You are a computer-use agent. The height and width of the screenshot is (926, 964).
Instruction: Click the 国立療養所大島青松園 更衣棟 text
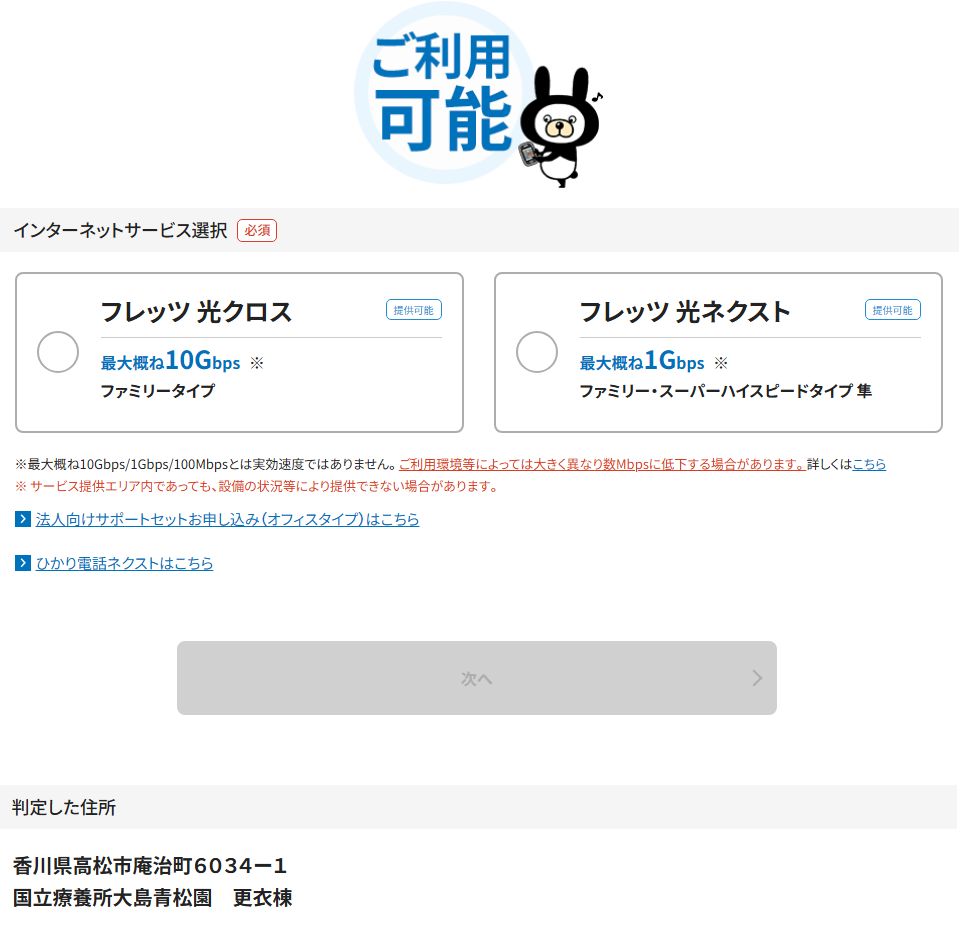(152, 898)
